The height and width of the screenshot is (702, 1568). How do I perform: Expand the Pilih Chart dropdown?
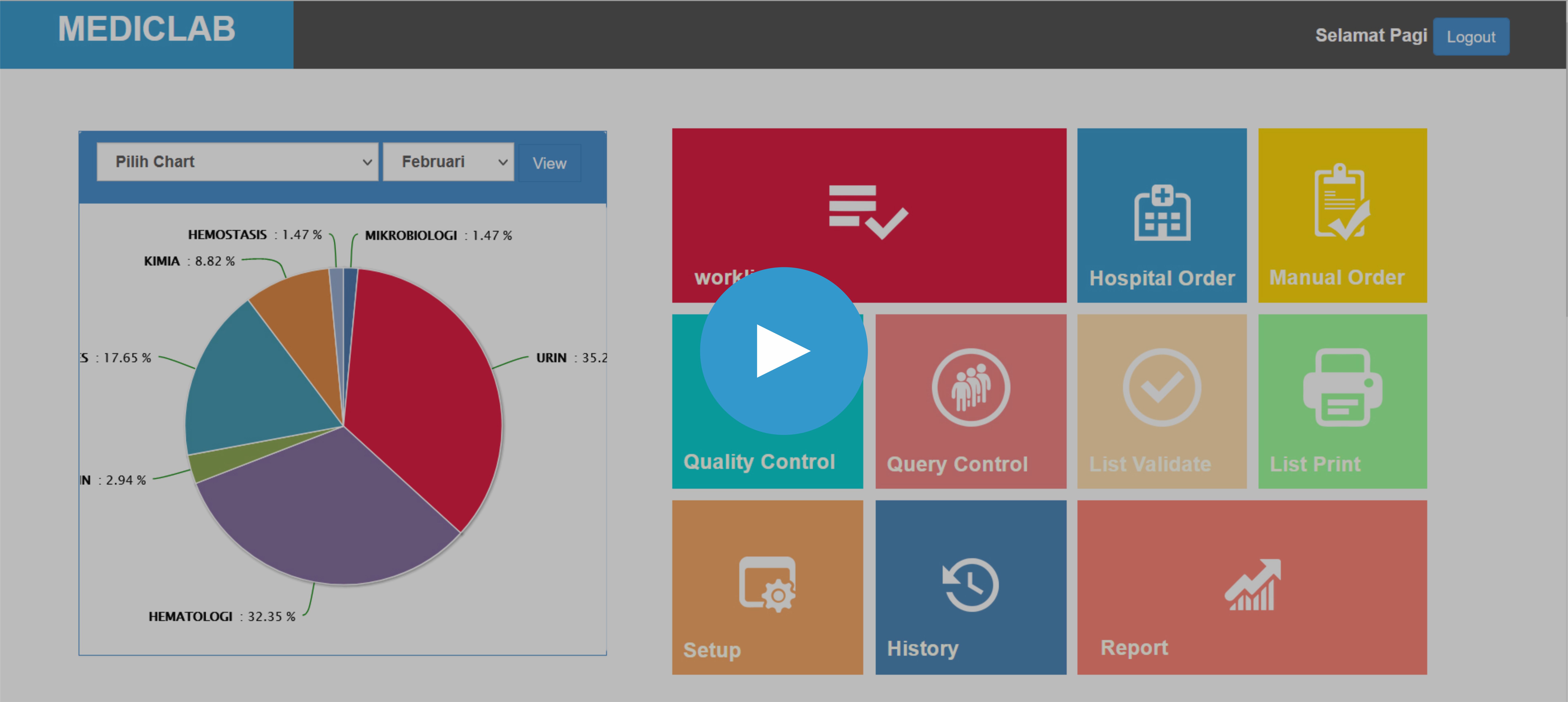point(237,162)
